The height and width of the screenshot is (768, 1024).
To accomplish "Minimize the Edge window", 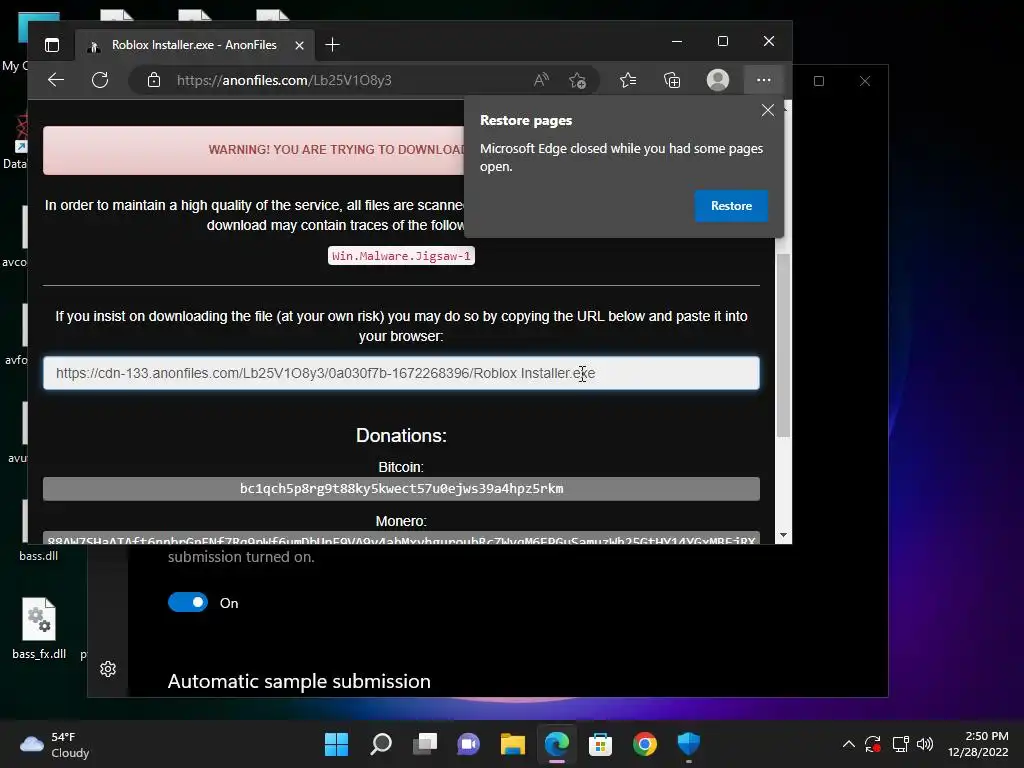I will (x=677, y=41).
